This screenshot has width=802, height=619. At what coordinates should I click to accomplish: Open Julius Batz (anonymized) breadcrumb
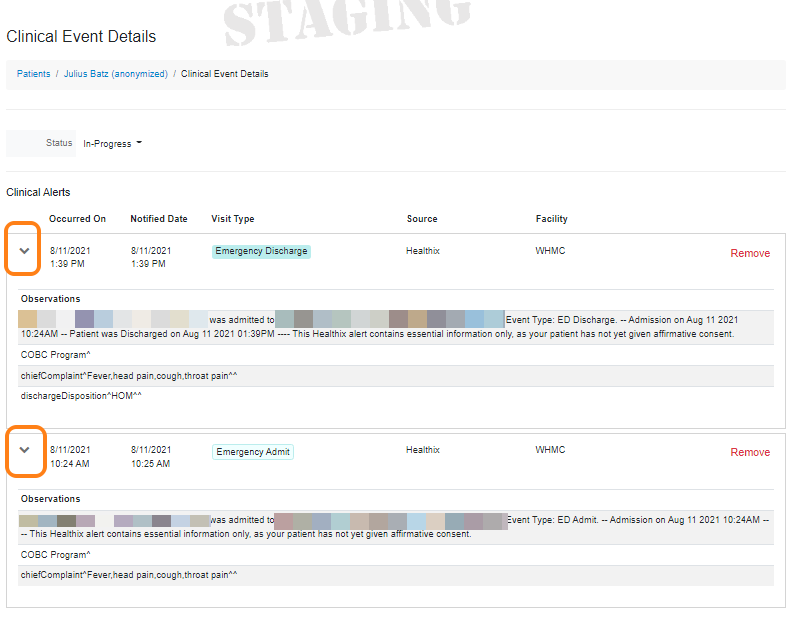116,74
